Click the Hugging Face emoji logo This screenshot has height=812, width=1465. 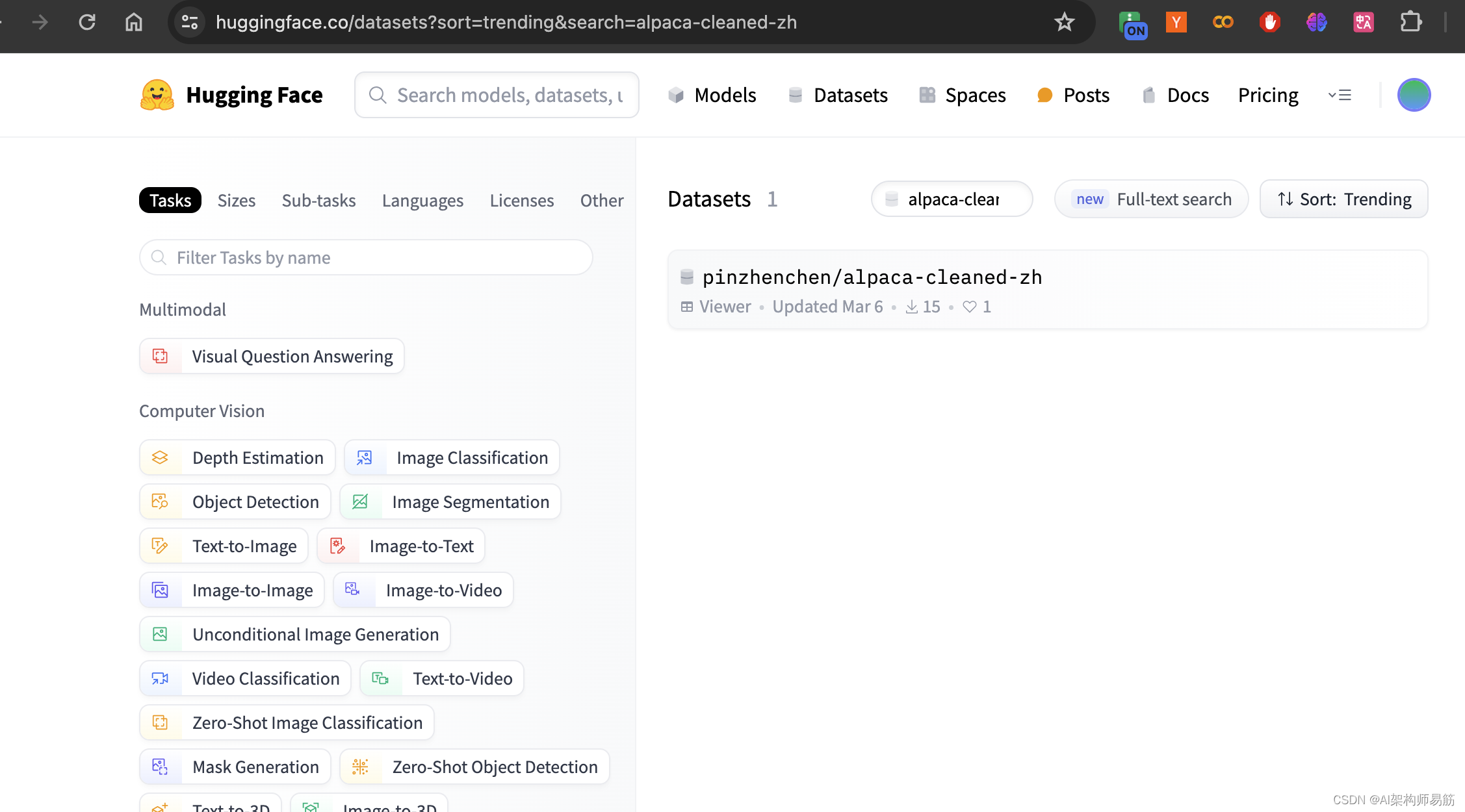(157, 95)
